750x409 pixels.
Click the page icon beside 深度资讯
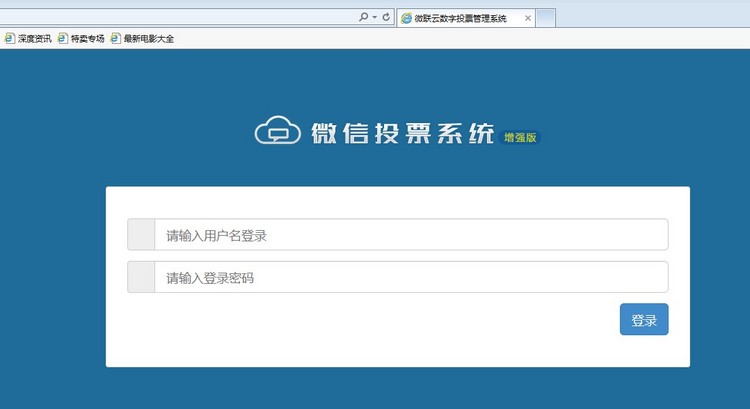(x=10, y=39)
